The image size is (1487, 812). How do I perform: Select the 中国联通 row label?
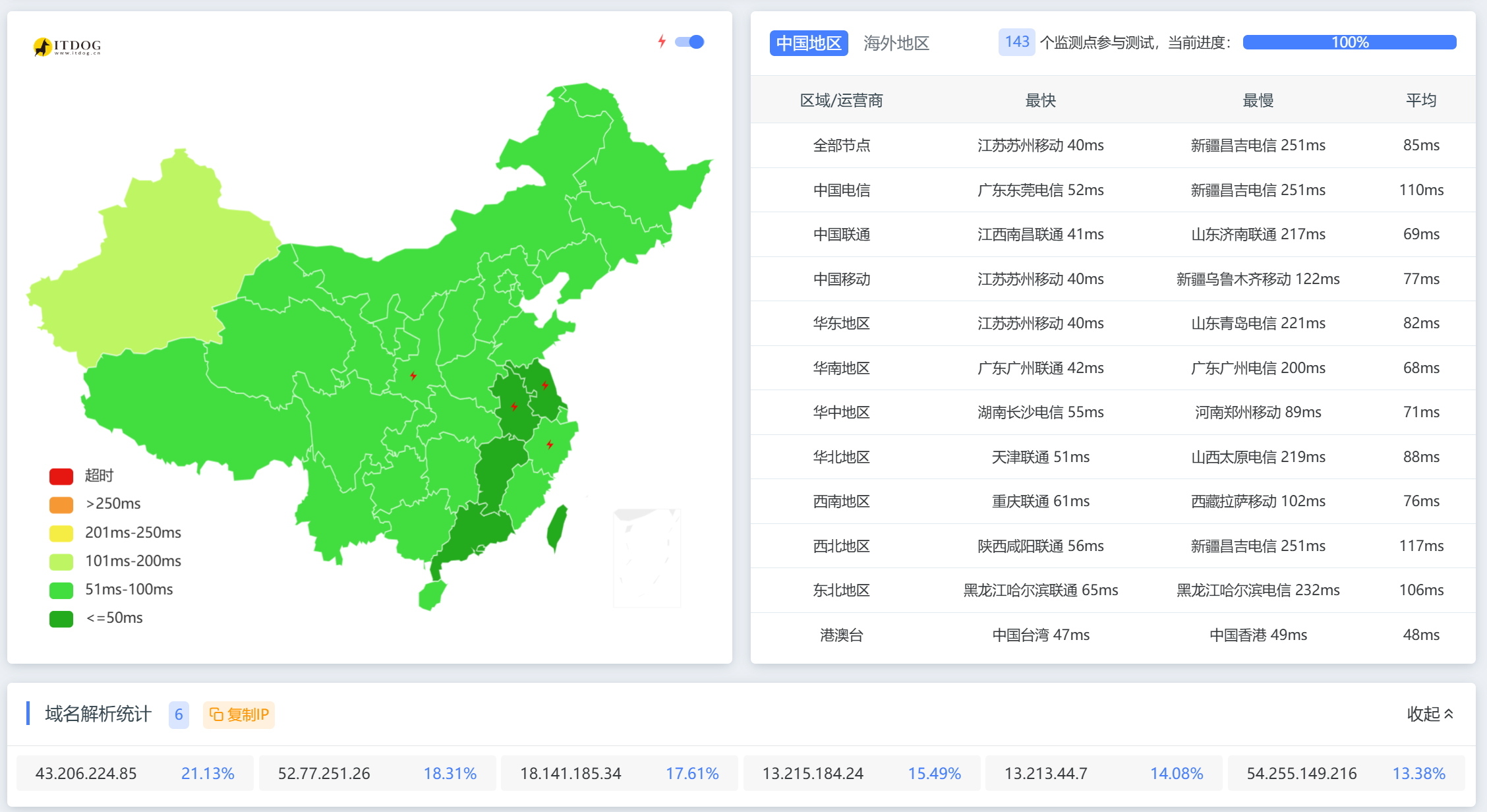point(841,234)
